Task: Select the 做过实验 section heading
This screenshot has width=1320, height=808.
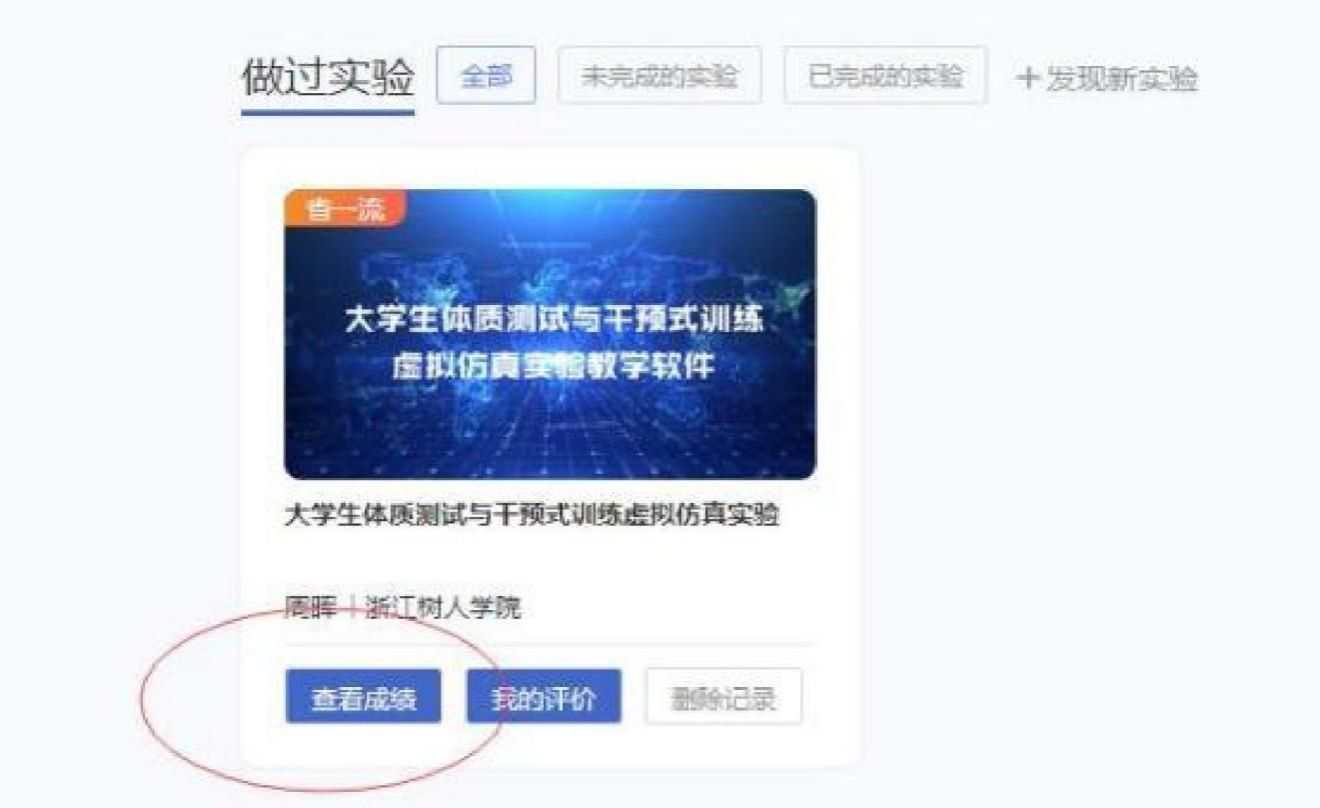Action: tap(328, 78)
